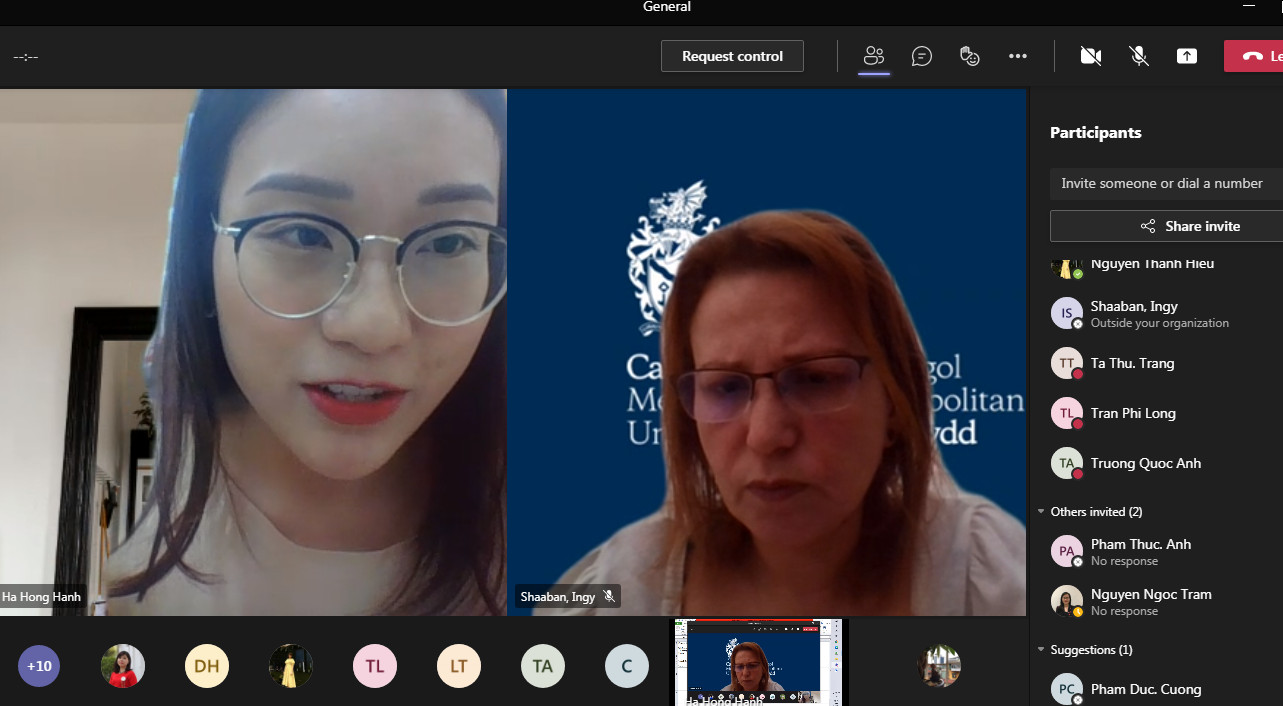Open the reactions and raise hand icon
This screenshot has width=1283, height=706.
(969, 56)
